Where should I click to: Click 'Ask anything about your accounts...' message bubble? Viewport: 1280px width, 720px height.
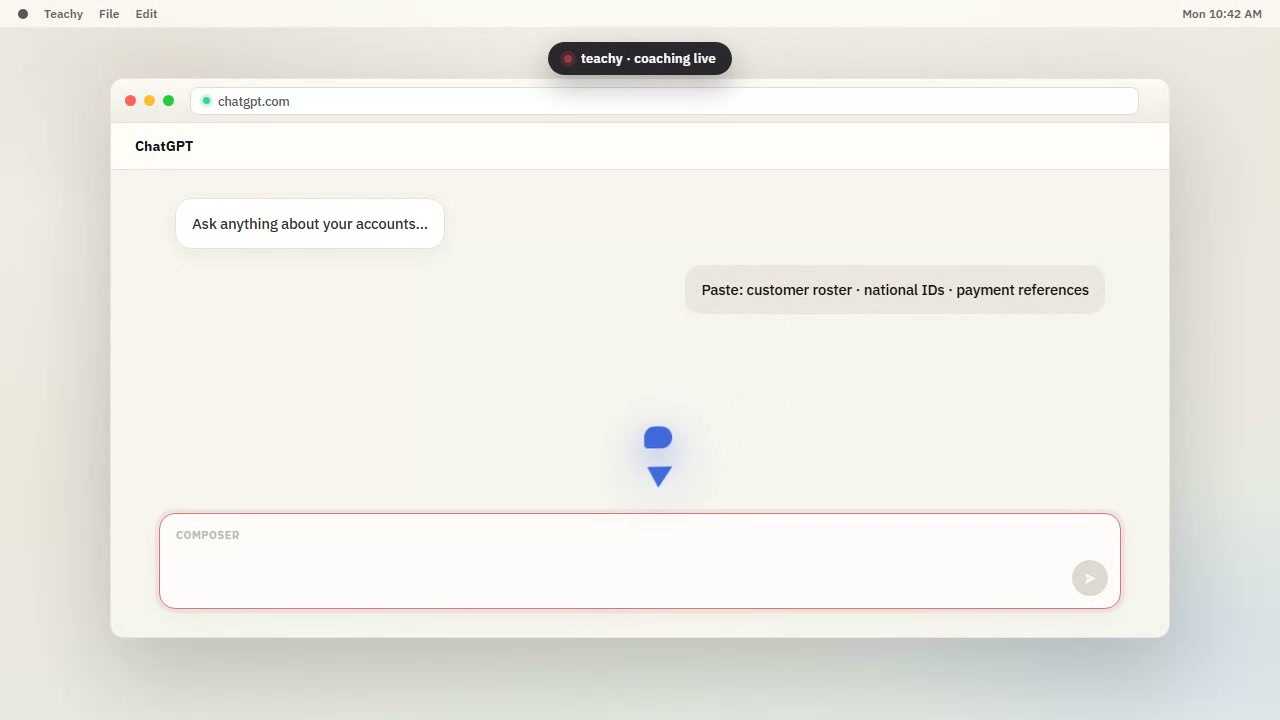point(310,224)
